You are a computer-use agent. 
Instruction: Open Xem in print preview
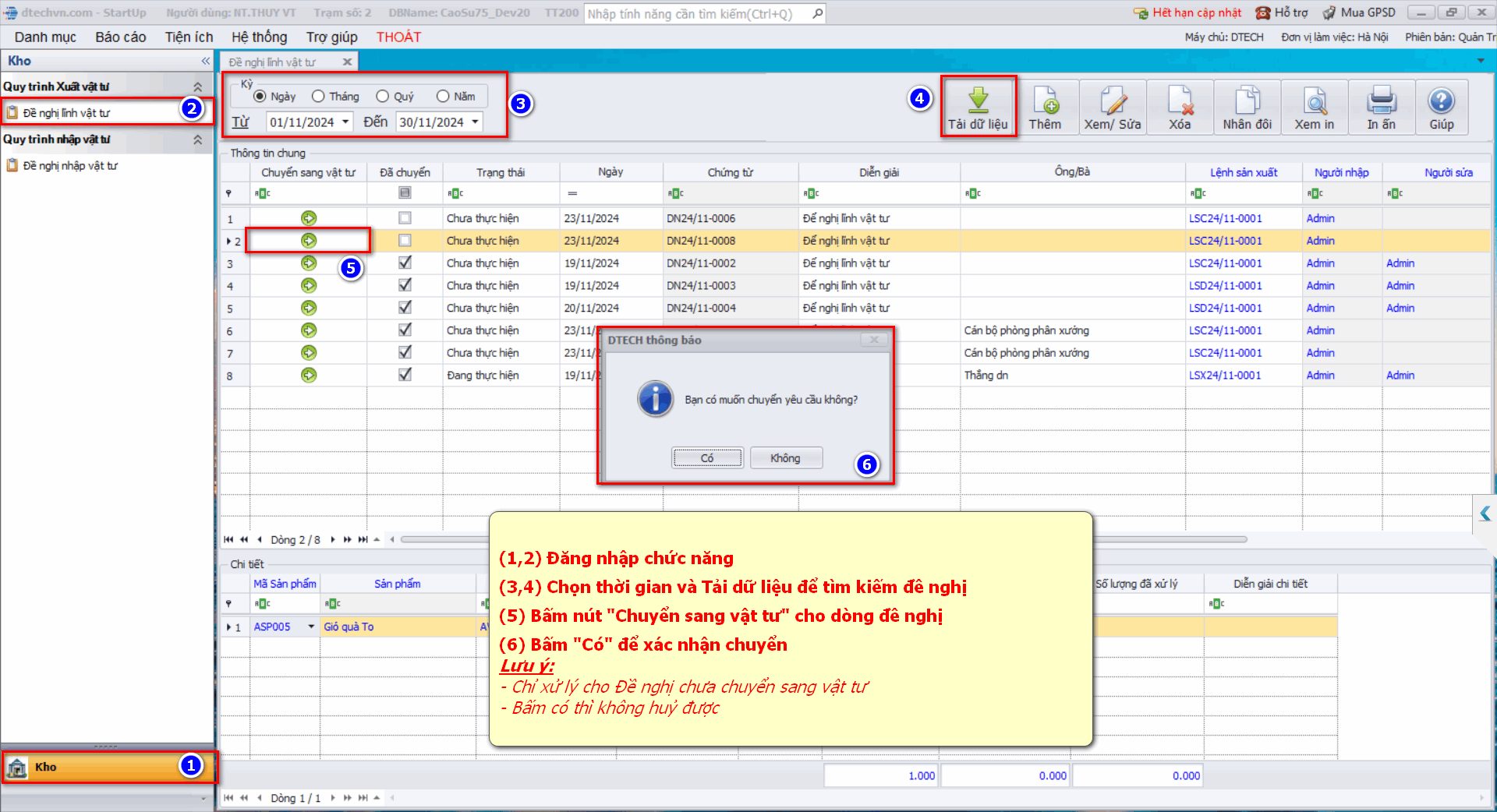pos(1315,101)
